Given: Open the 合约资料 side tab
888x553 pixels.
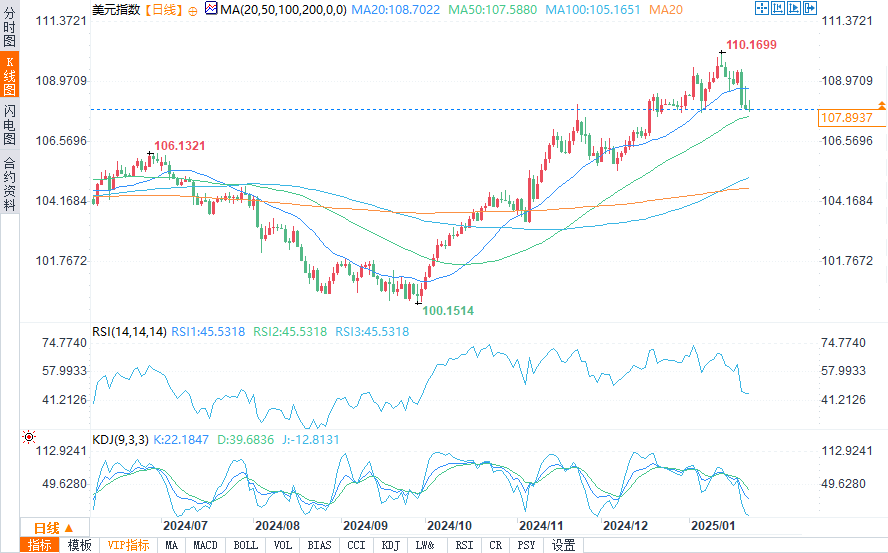Looking at the screenshot, I should (9, 183).
